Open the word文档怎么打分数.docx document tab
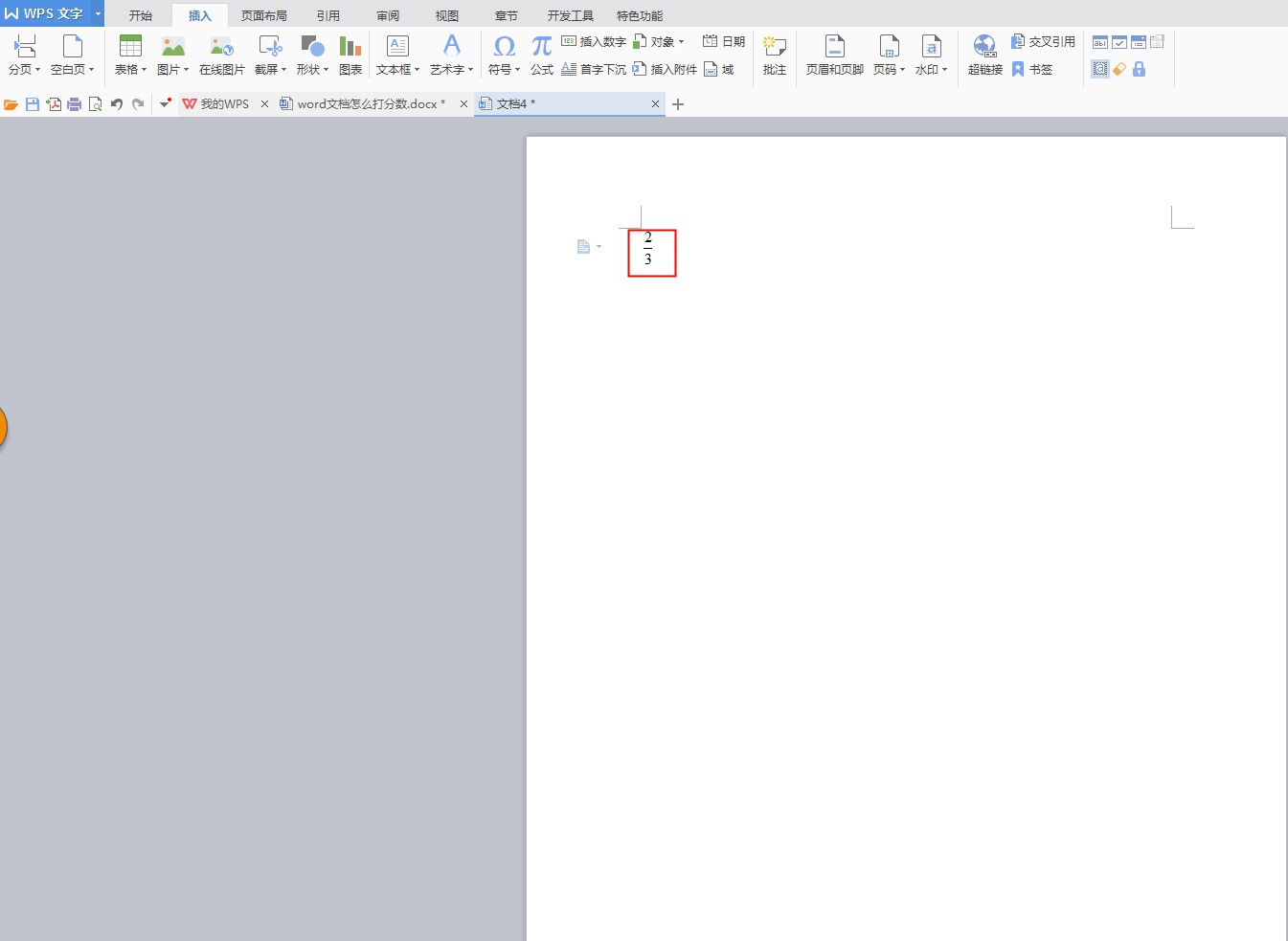 coord(370,104)
